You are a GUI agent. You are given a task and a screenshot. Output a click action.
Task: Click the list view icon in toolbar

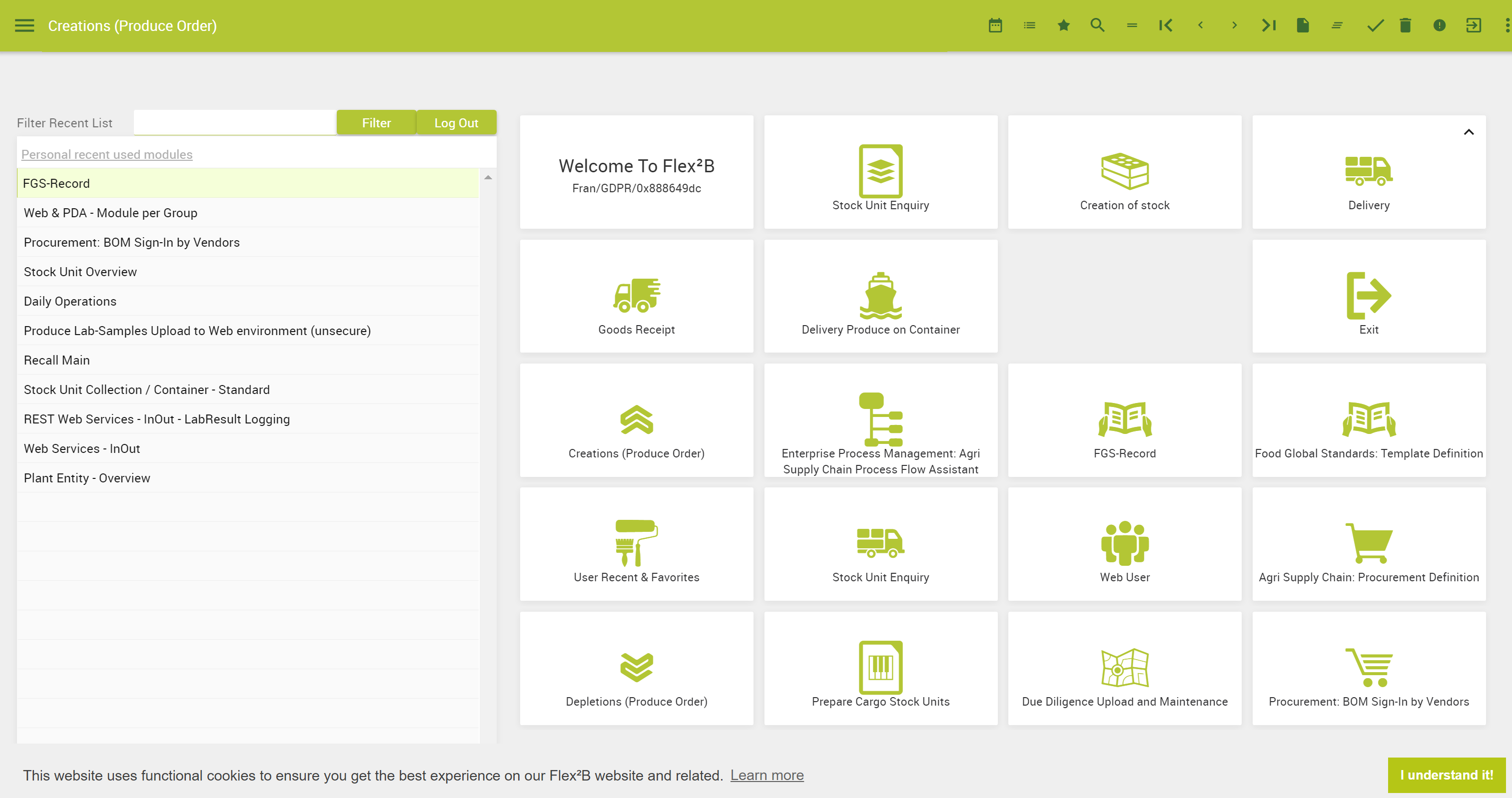click(x=1029, y=26)
